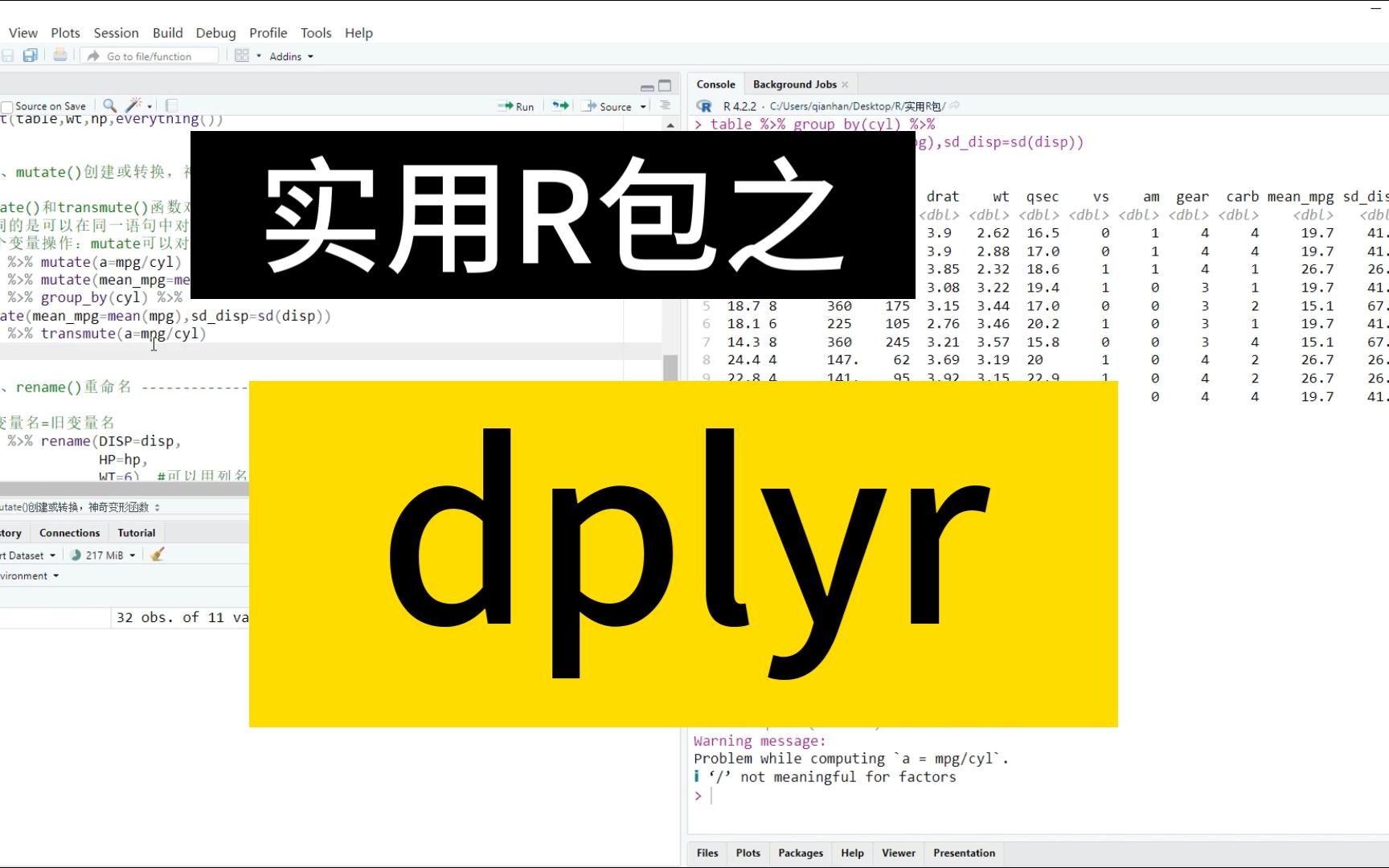Open the Source button dropdown arrow

pyautogui.click(x=643, y=106)
